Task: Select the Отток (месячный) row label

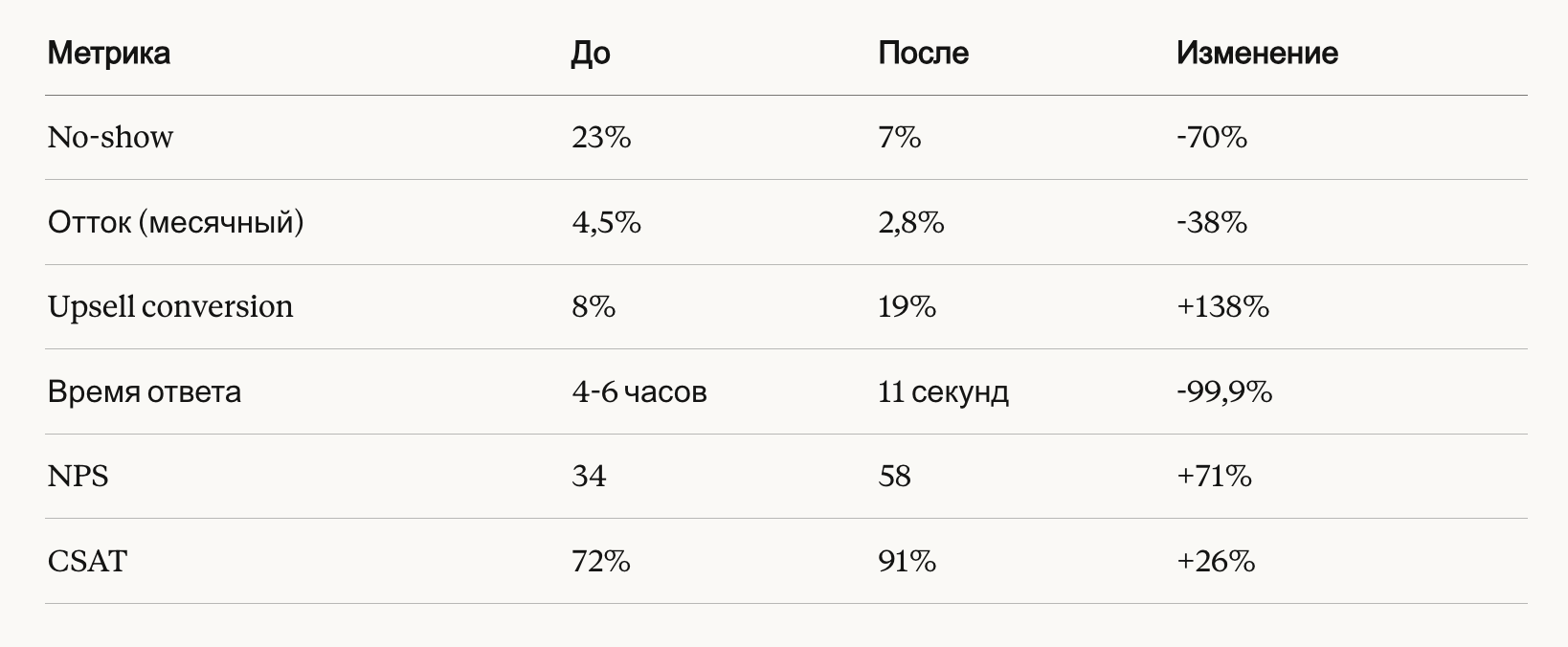Action: tap(175, 223)
